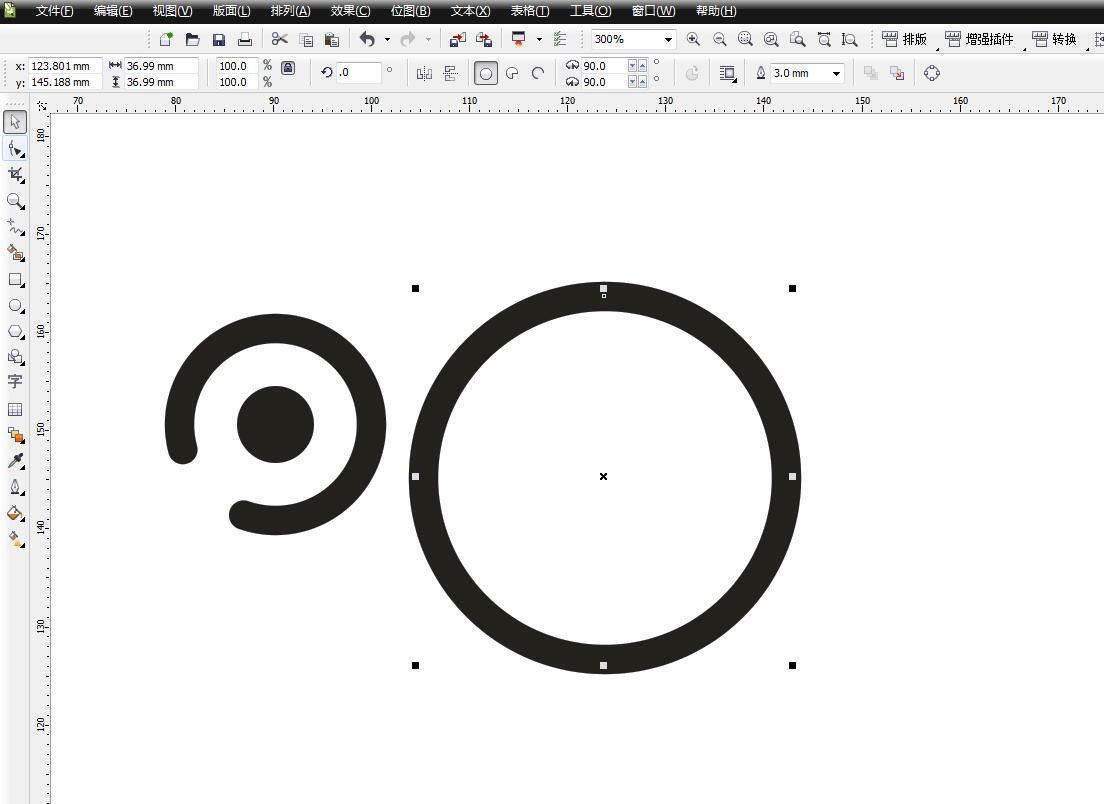Click the Zoom In magnifier icon

pyautogui.click(x=693, y=40)
